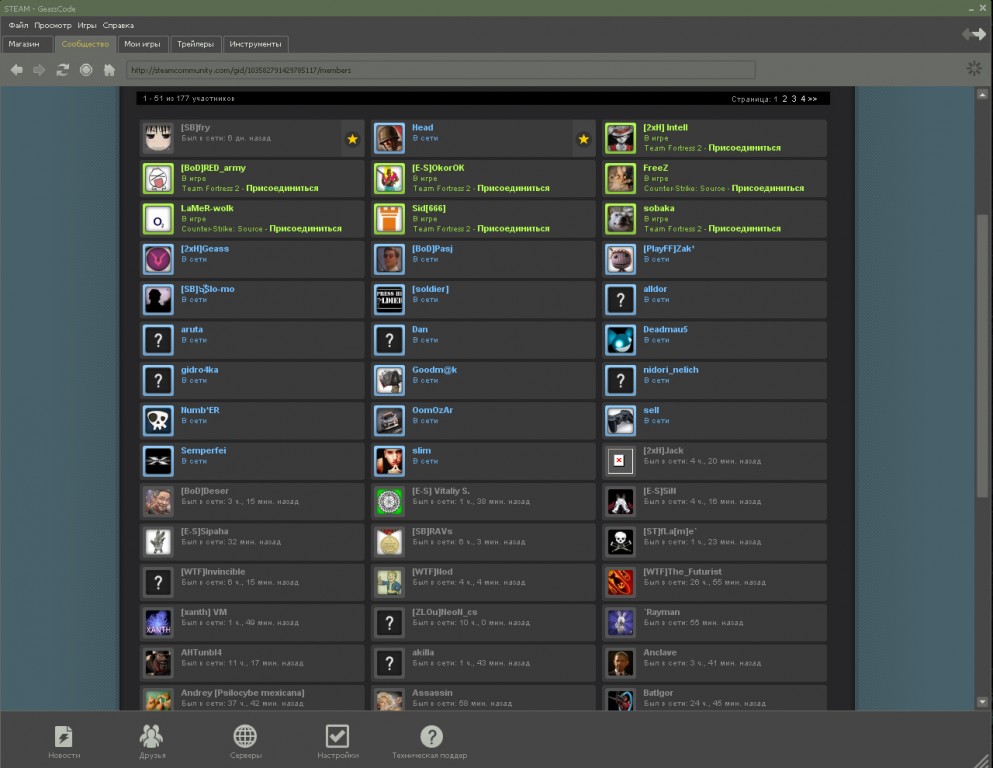The image size is (993, 768).
Task: Open the Новости news section
Action: [64, 742]
